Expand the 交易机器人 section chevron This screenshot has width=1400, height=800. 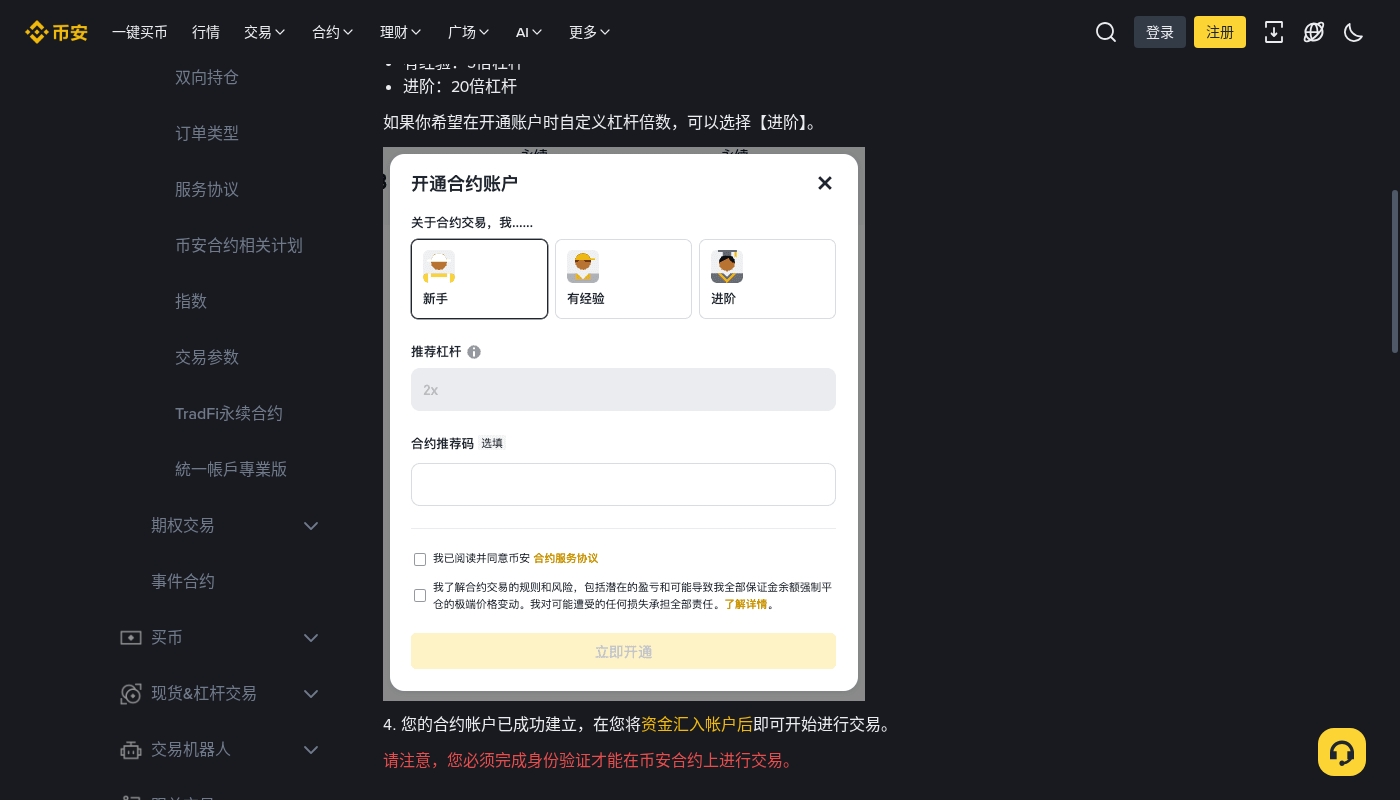point(311,749)
